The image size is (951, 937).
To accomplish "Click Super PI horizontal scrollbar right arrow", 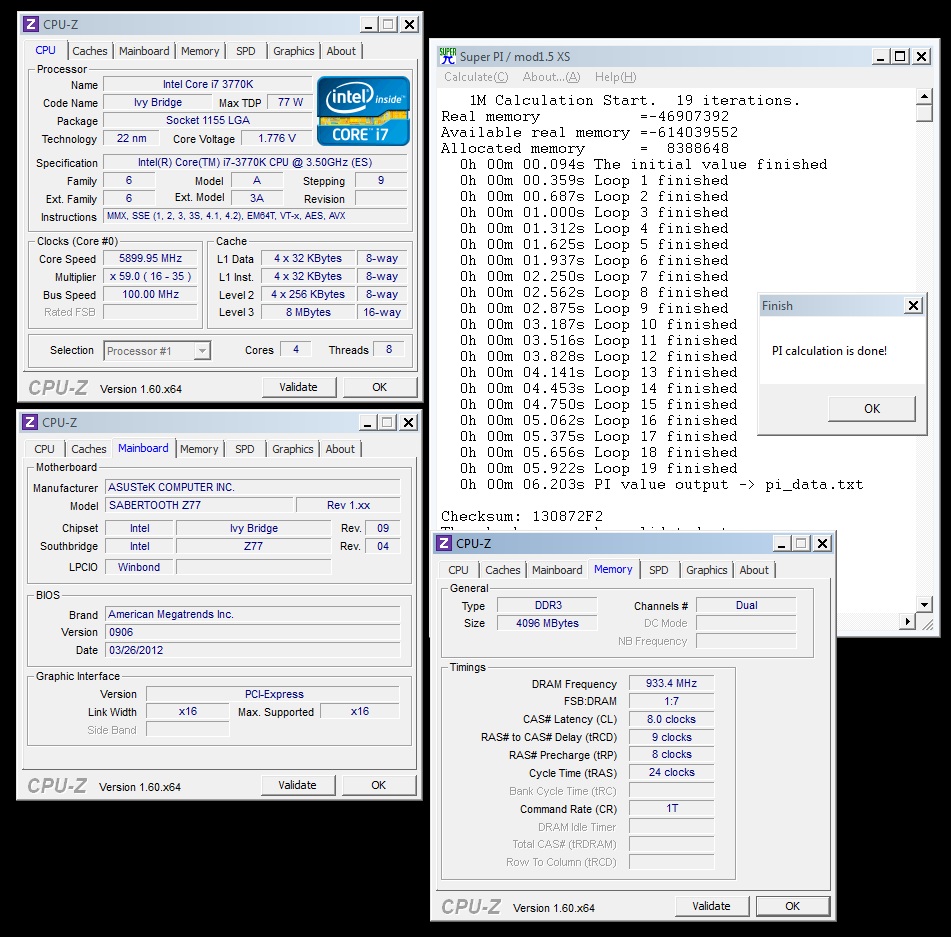I will (x=908, y=621).
